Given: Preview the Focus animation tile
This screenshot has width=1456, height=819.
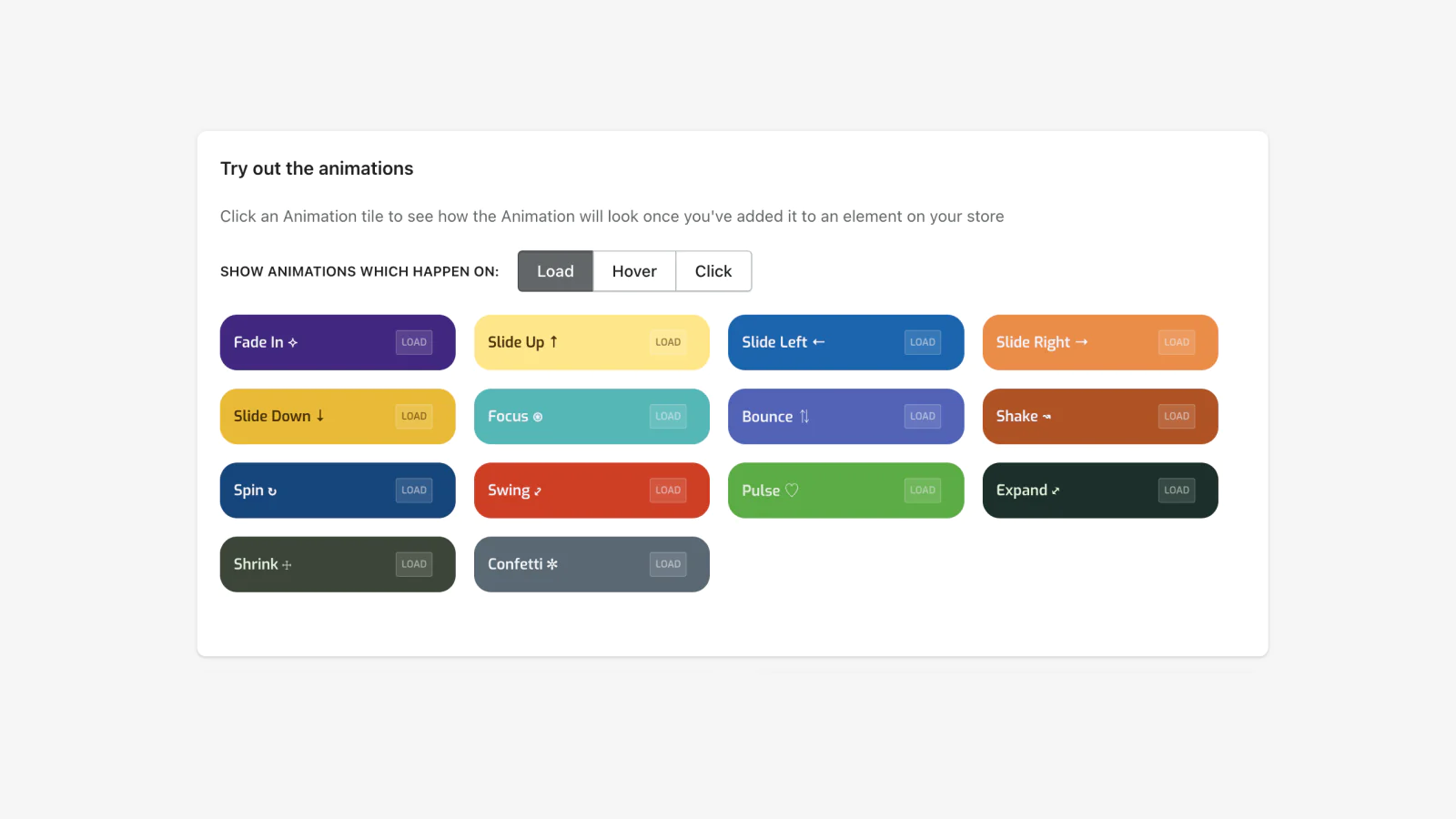Looking at the screenshot, I should pos(591,416).
